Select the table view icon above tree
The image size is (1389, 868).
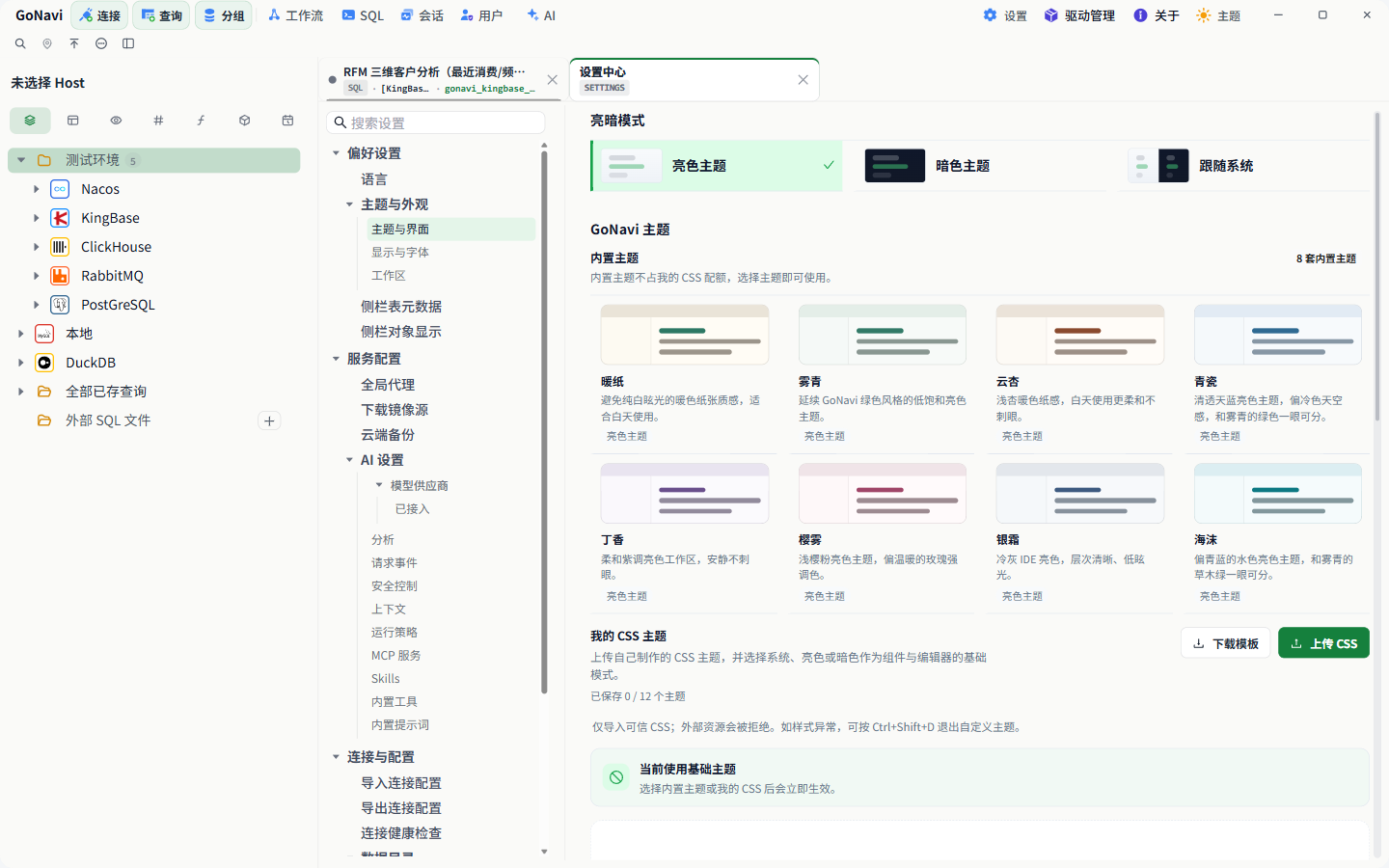click(72, 121)
